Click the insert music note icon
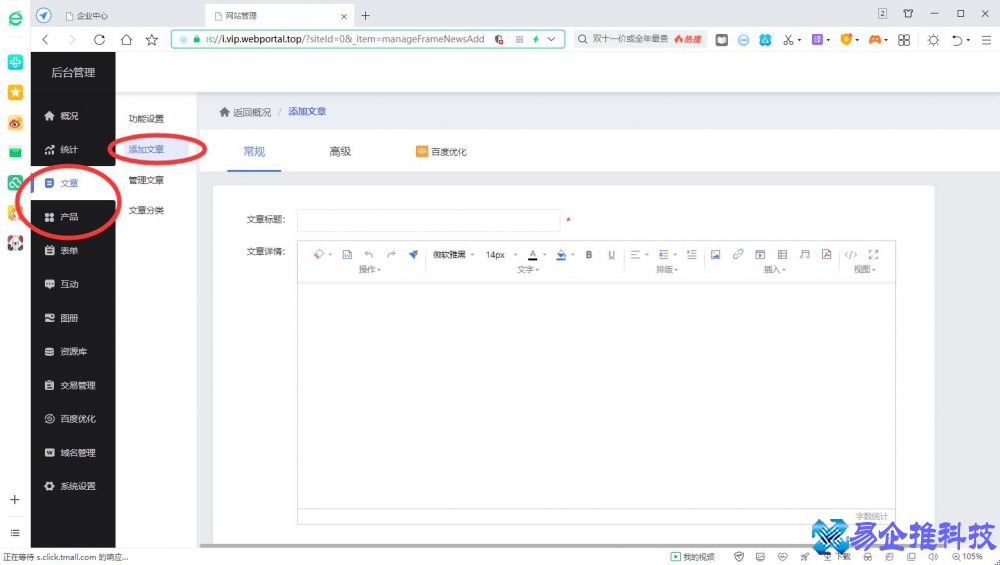Screen dimensions: 1000x565 pyautogui.click(x=805, y=254)
